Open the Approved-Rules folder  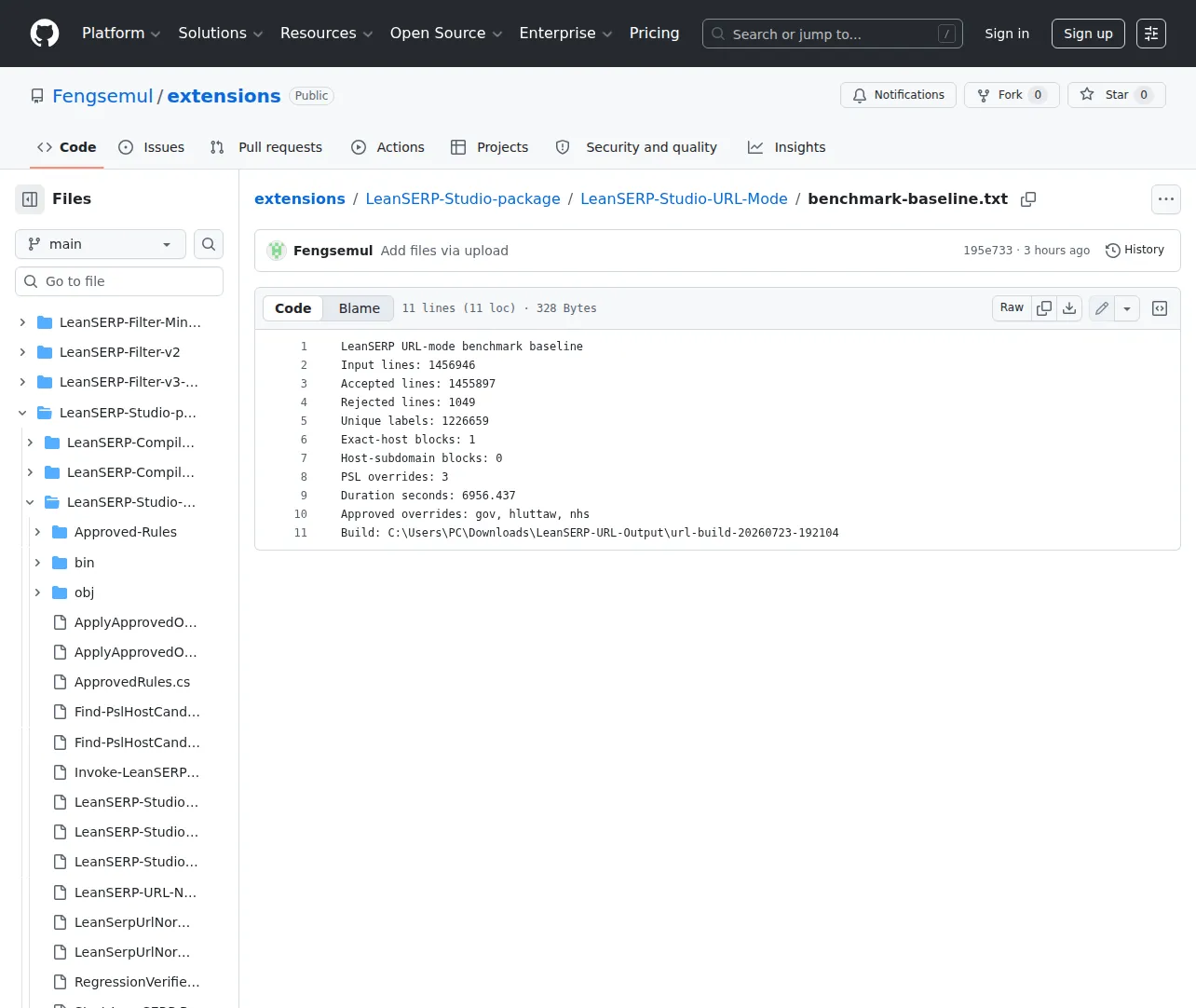coord(126,532)
